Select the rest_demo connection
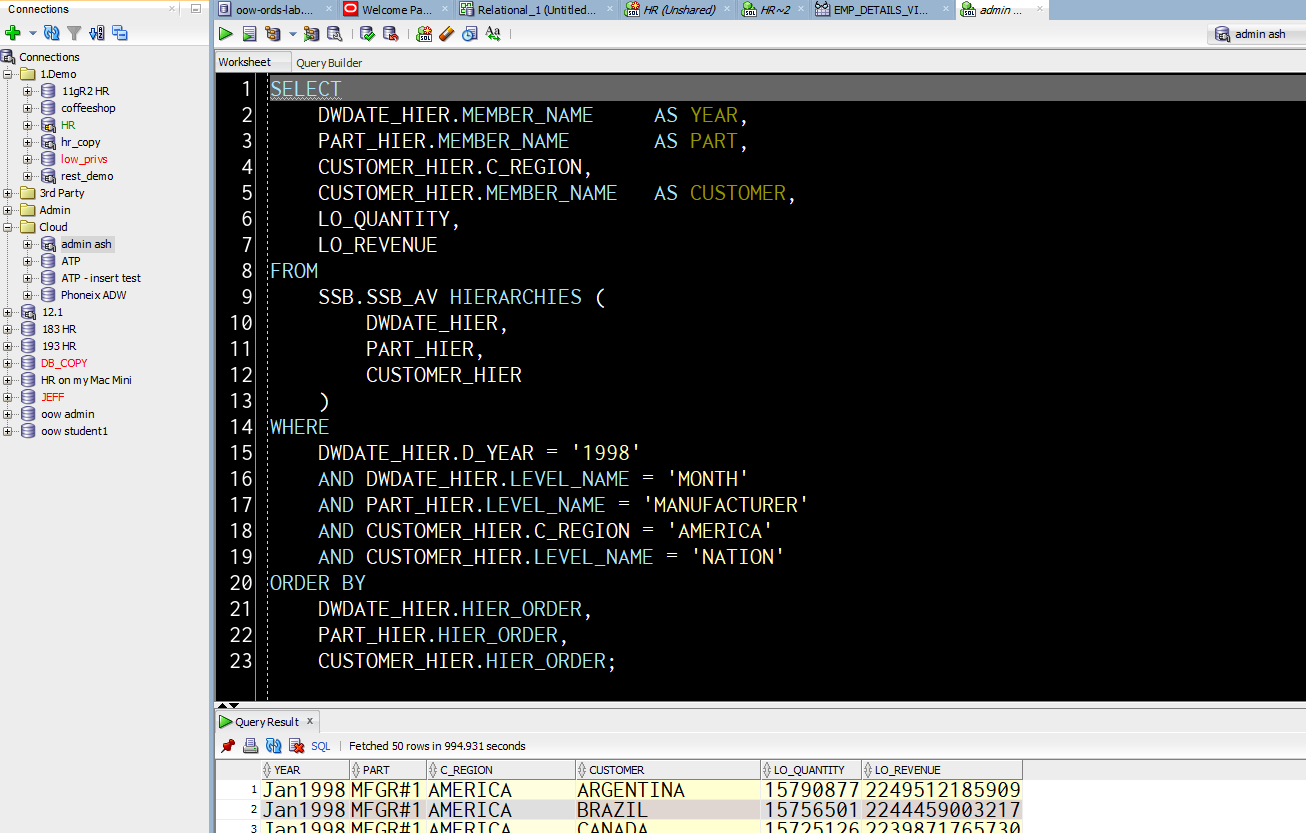 87,176
